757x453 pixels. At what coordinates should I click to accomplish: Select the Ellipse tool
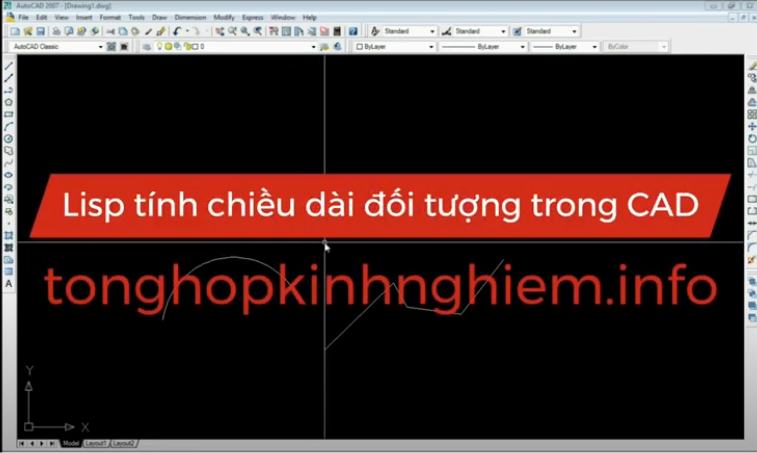(9, 175)
